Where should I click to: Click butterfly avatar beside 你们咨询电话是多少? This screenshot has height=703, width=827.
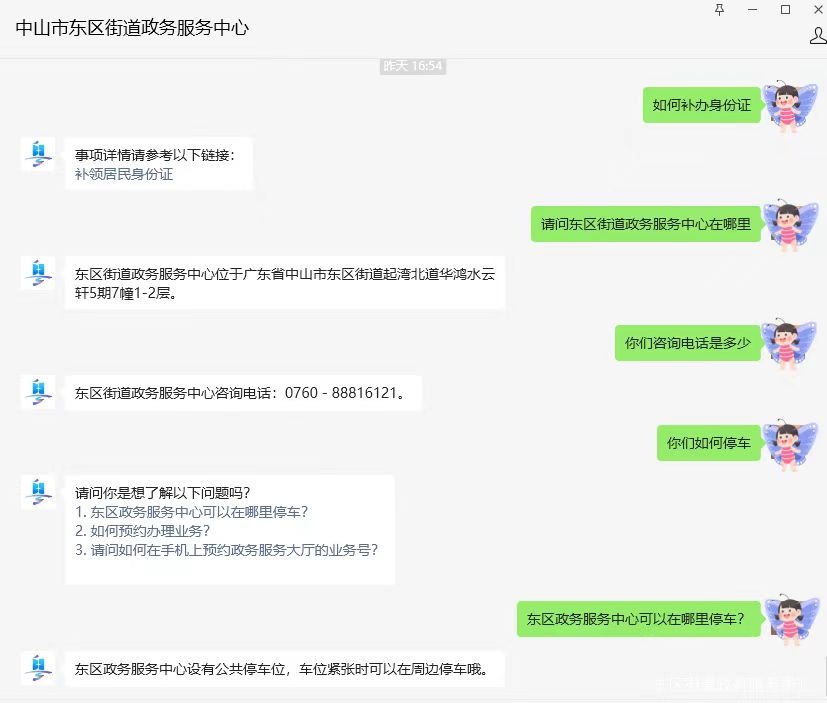(x=789, y=343)
